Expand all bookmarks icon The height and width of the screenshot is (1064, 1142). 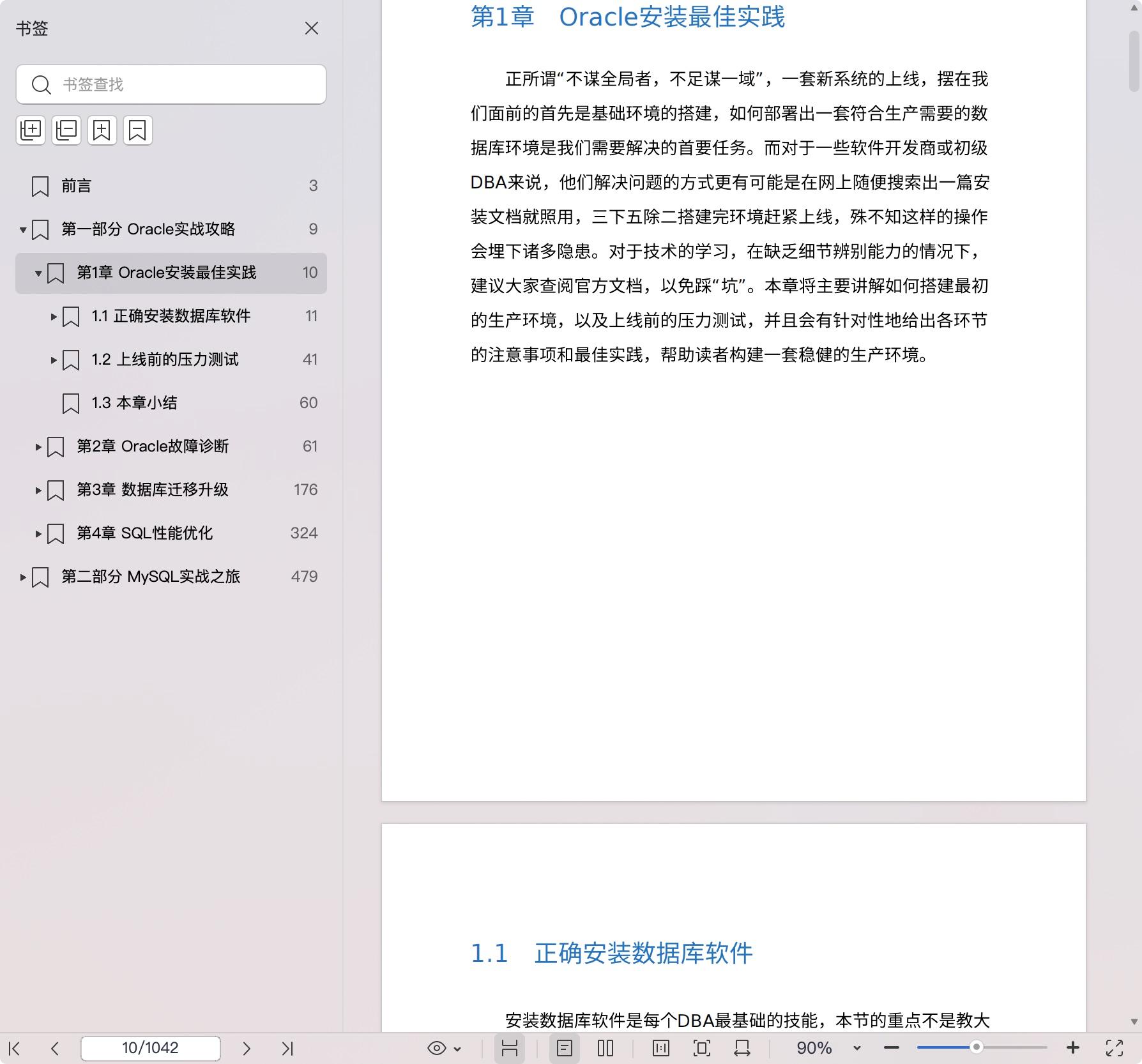pyautogui.click(x=31, y=130)
